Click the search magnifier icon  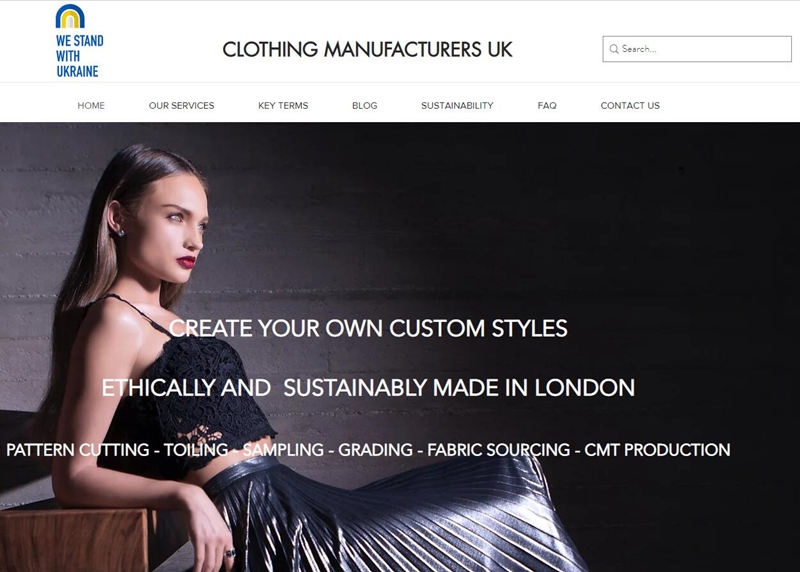tap(614, 49)
